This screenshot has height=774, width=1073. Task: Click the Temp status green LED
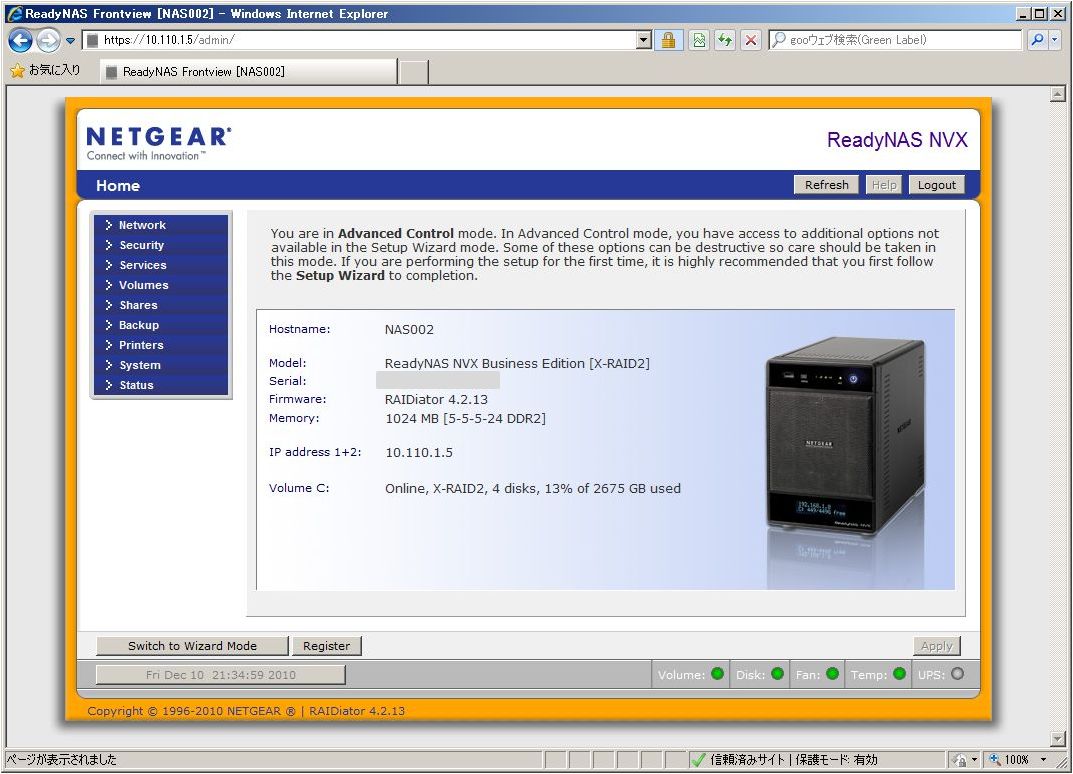[899, 674]
